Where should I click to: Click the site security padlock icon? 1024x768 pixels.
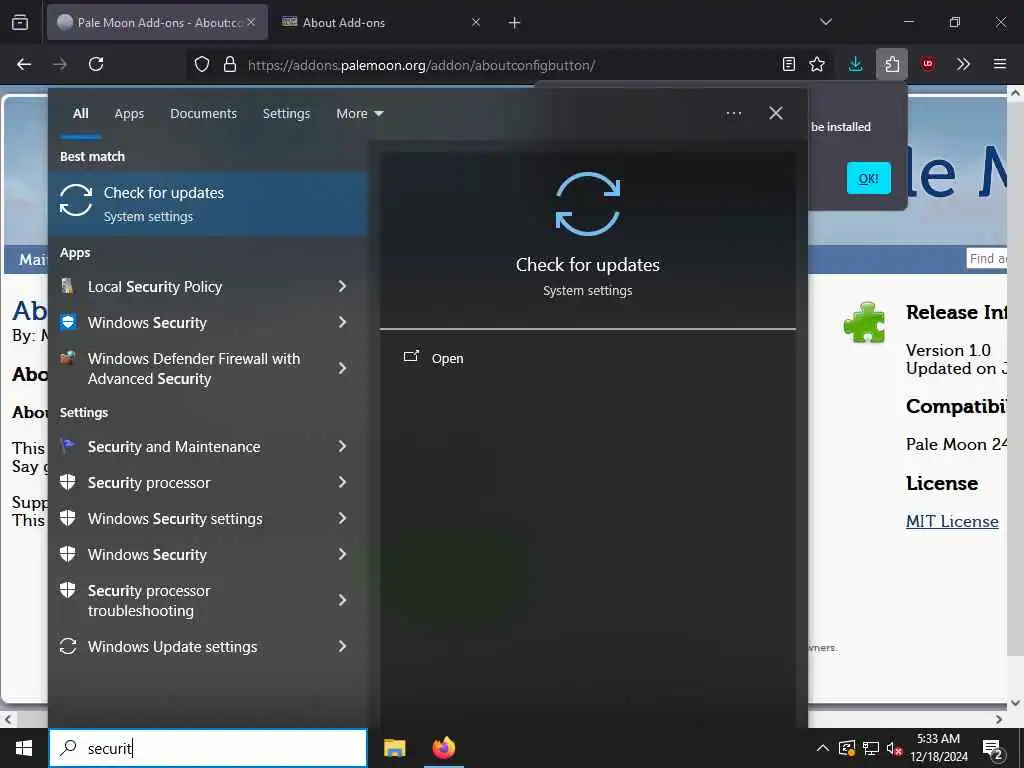230,65
